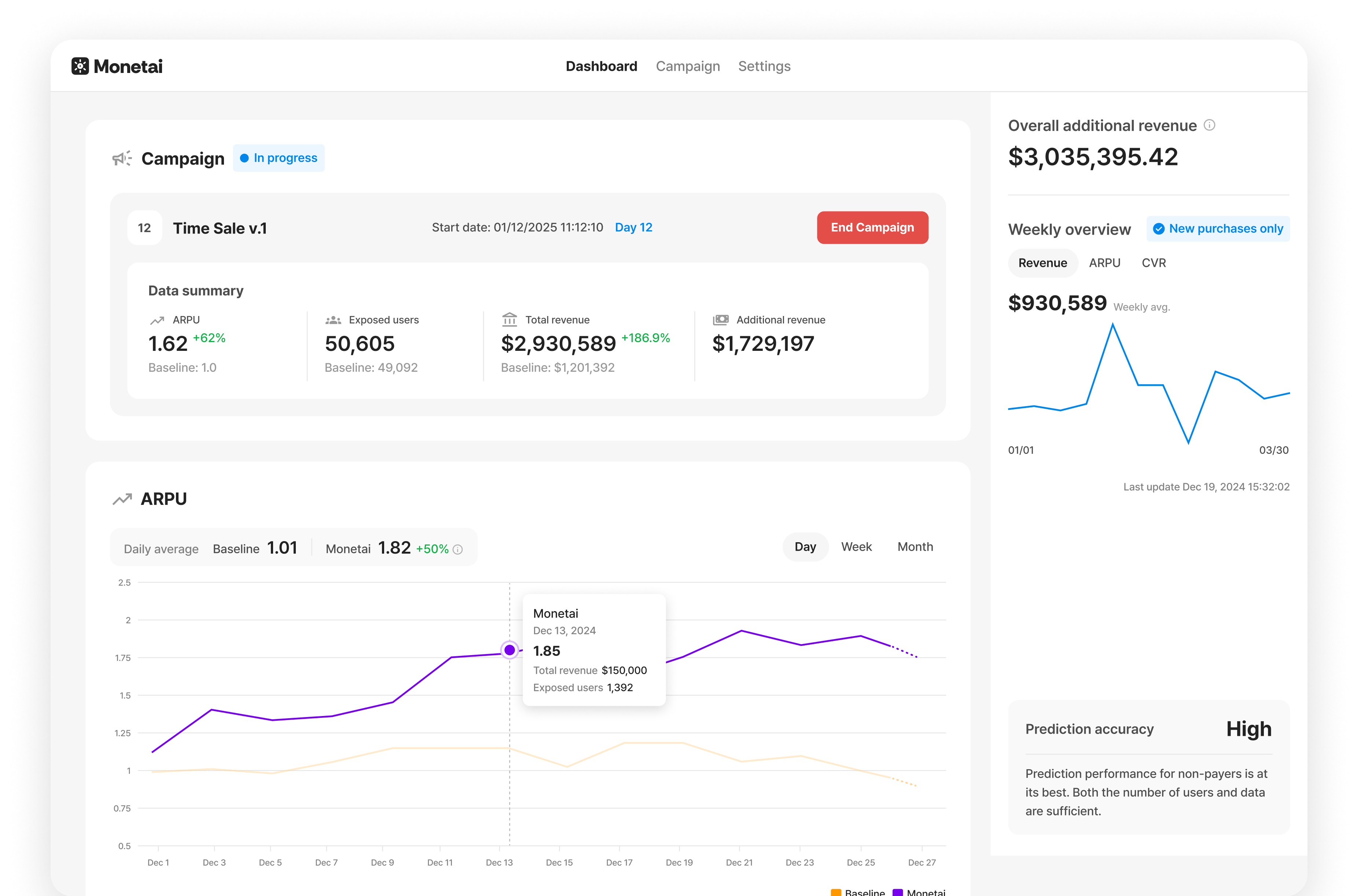Click the blue dot in In progress badge
The image size is (1357, 896).
point(244,158)
